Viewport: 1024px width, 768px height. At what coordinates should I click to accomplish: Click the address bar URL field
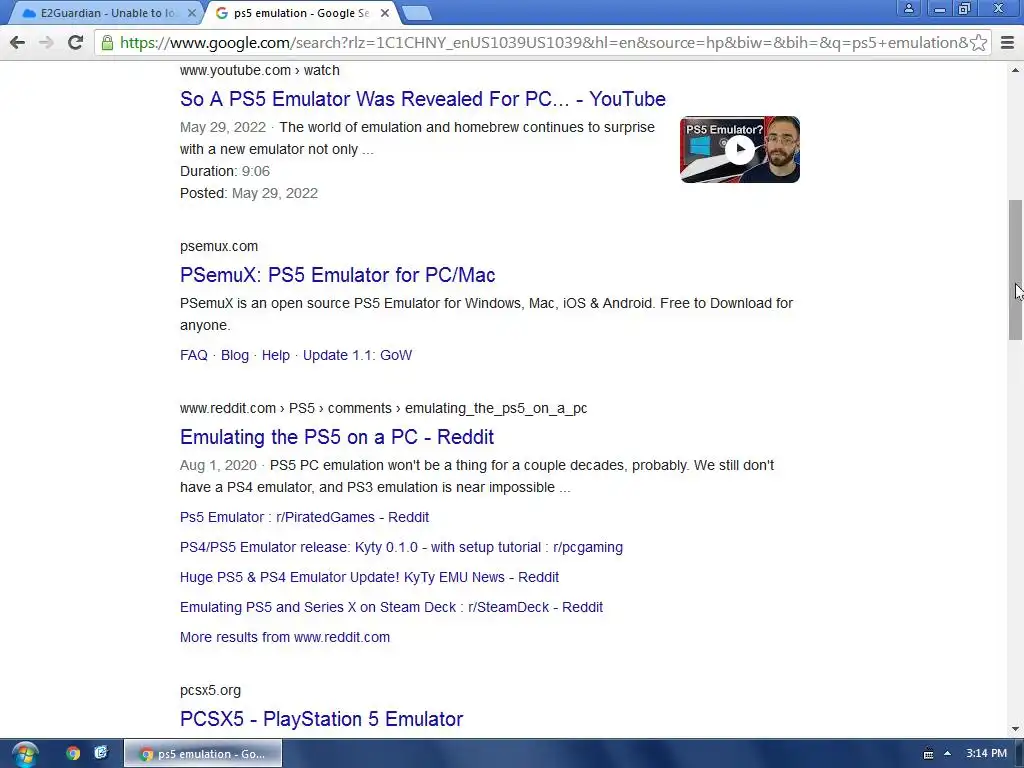pyautogui.click(x=543, y=43)
